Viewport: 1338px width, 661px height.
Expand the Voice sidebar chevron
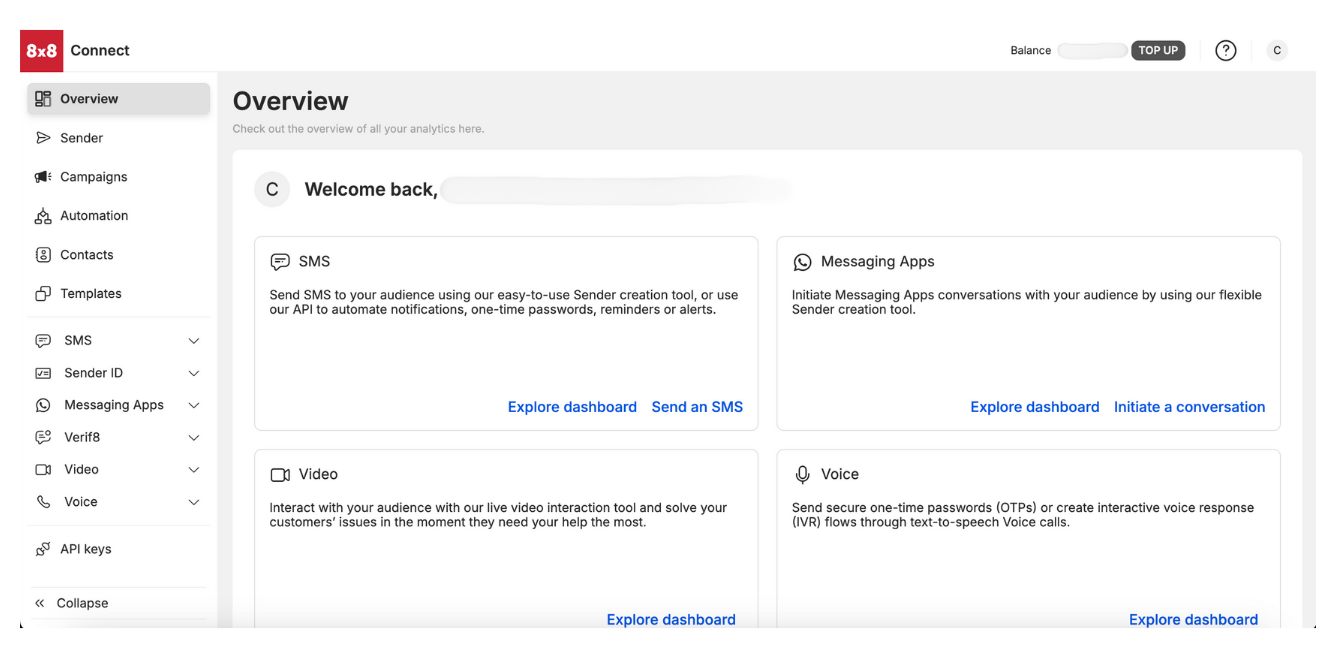tap(194, 502)
